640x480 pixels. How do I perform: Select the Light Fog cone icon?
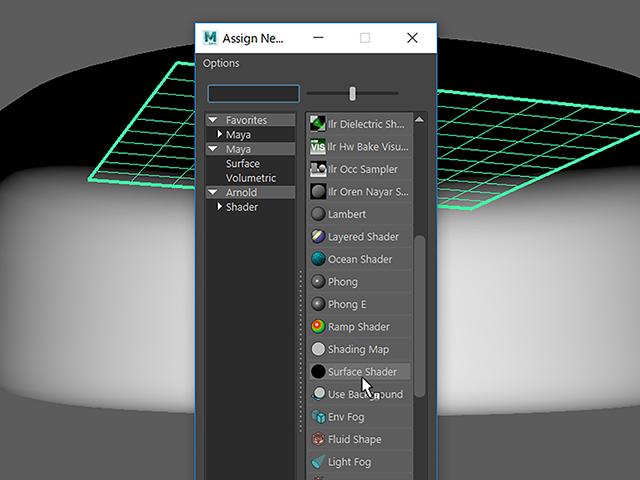[318, 462]
